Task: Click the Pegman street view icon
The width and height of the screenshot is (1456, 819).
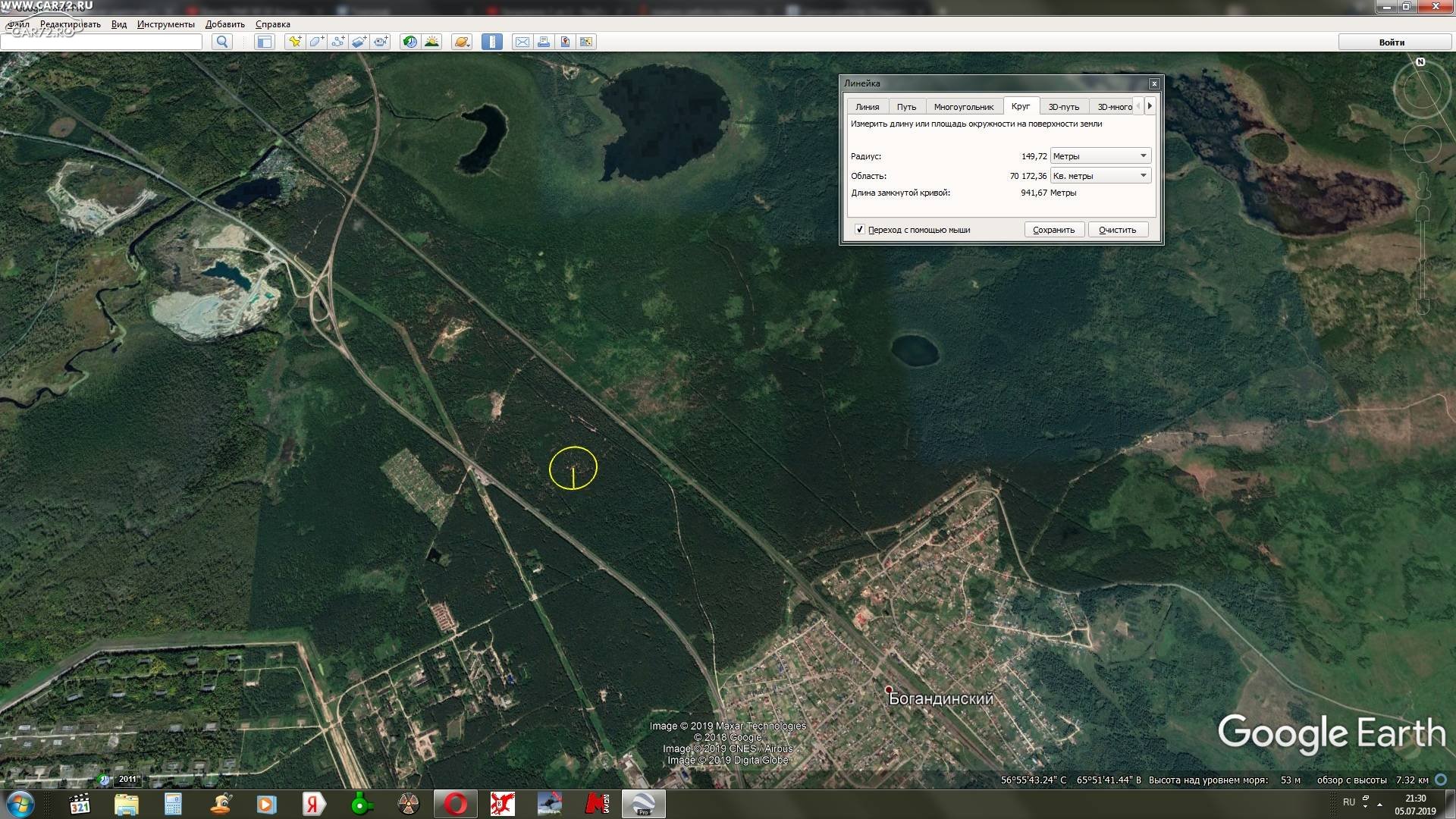Action: [x=1423, y=184]
